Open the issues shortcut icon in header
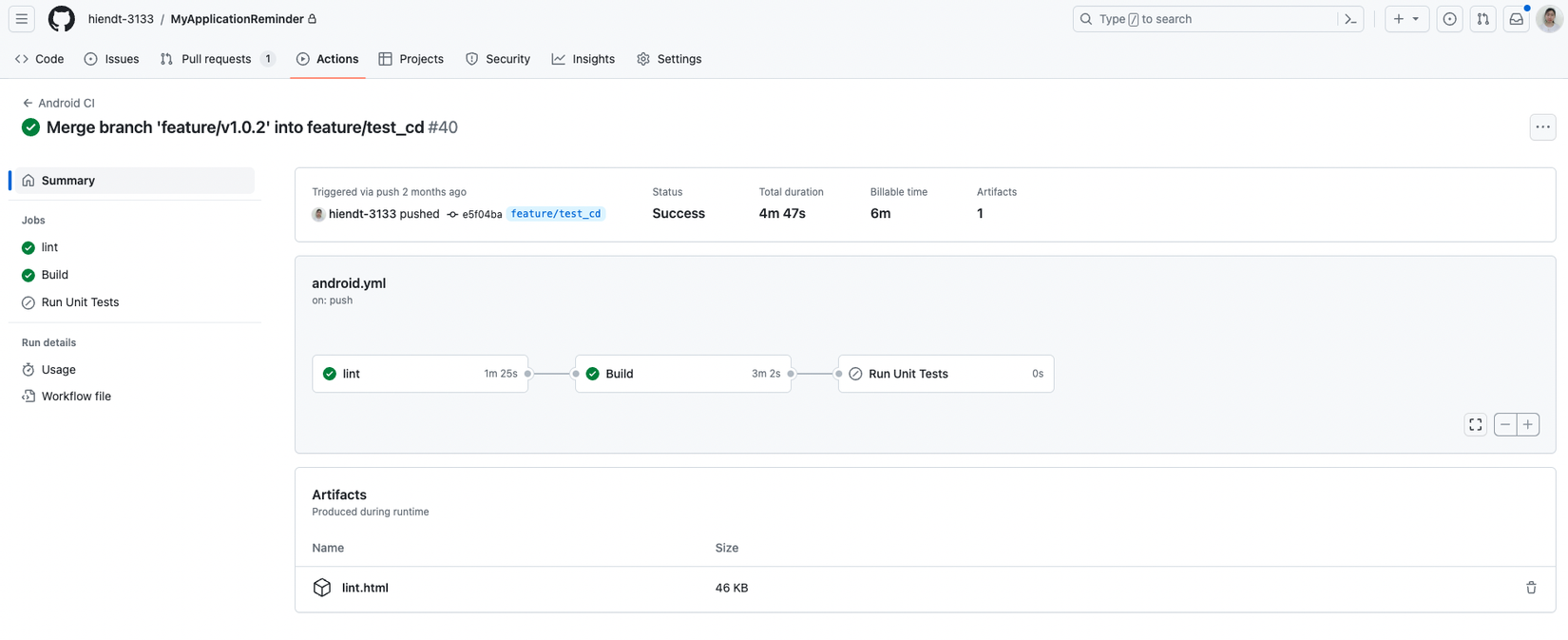This screenshot has height=640, width=1568. [x=1449, y=19]
